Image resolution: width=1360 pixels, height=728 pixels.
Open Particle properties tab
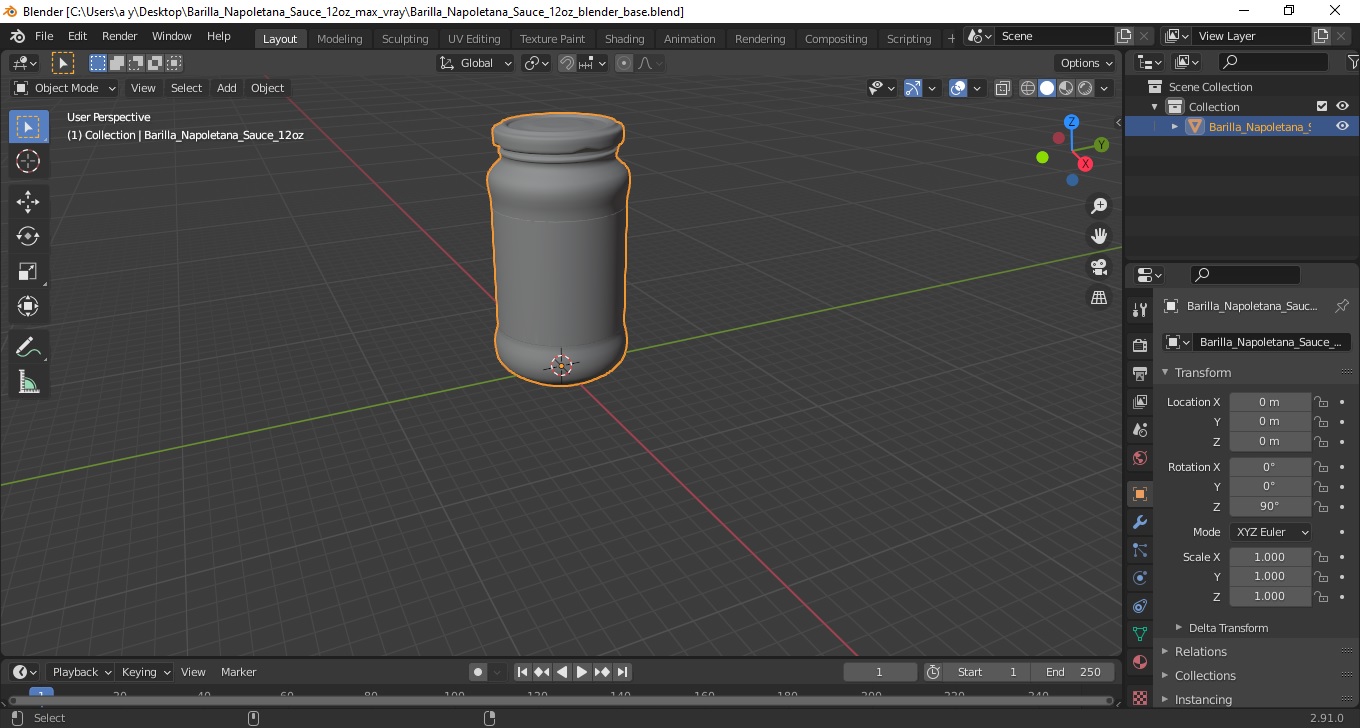point(1140,550)
